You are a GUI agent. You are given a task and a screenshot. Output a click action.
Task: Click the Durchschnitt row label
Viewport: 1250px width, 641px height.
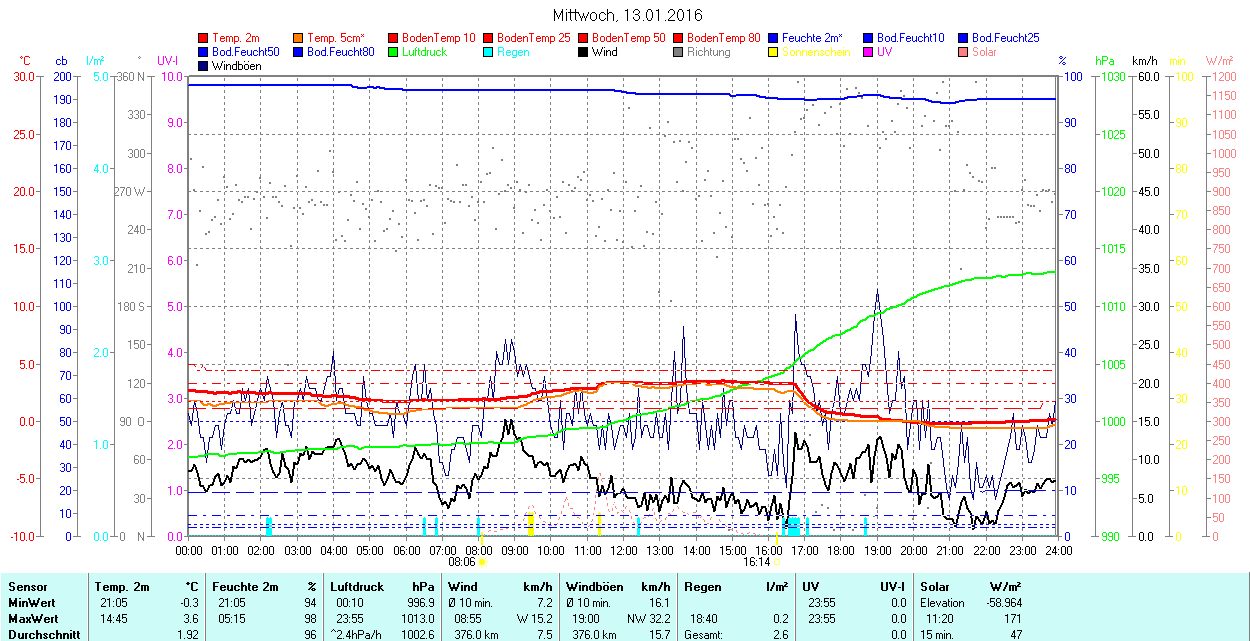tap(40, 634)
